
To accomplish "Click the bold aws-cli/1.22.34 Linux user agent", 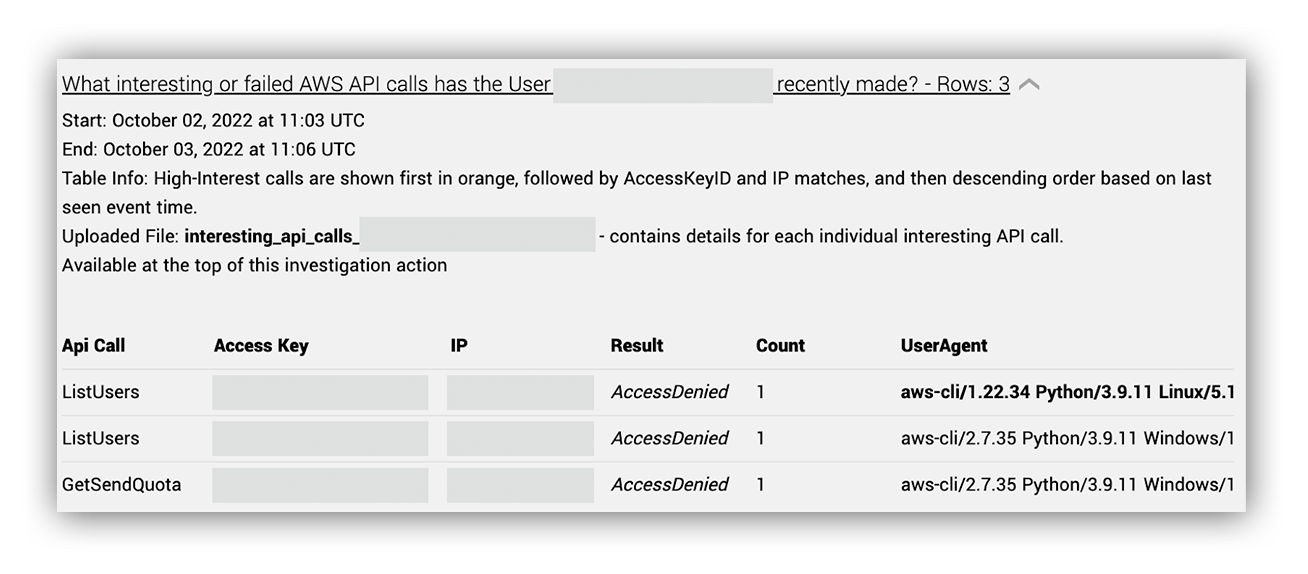I will (x=1067, y=392).
